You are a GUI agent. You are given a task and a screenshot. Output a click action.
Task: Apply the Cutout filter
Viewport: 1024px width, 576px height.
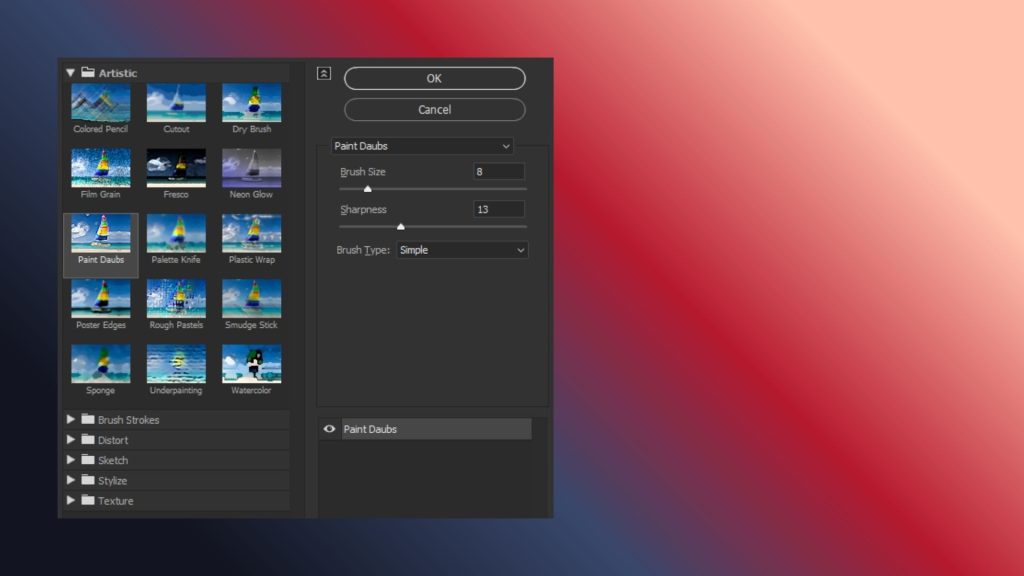[x=176, y=103]
